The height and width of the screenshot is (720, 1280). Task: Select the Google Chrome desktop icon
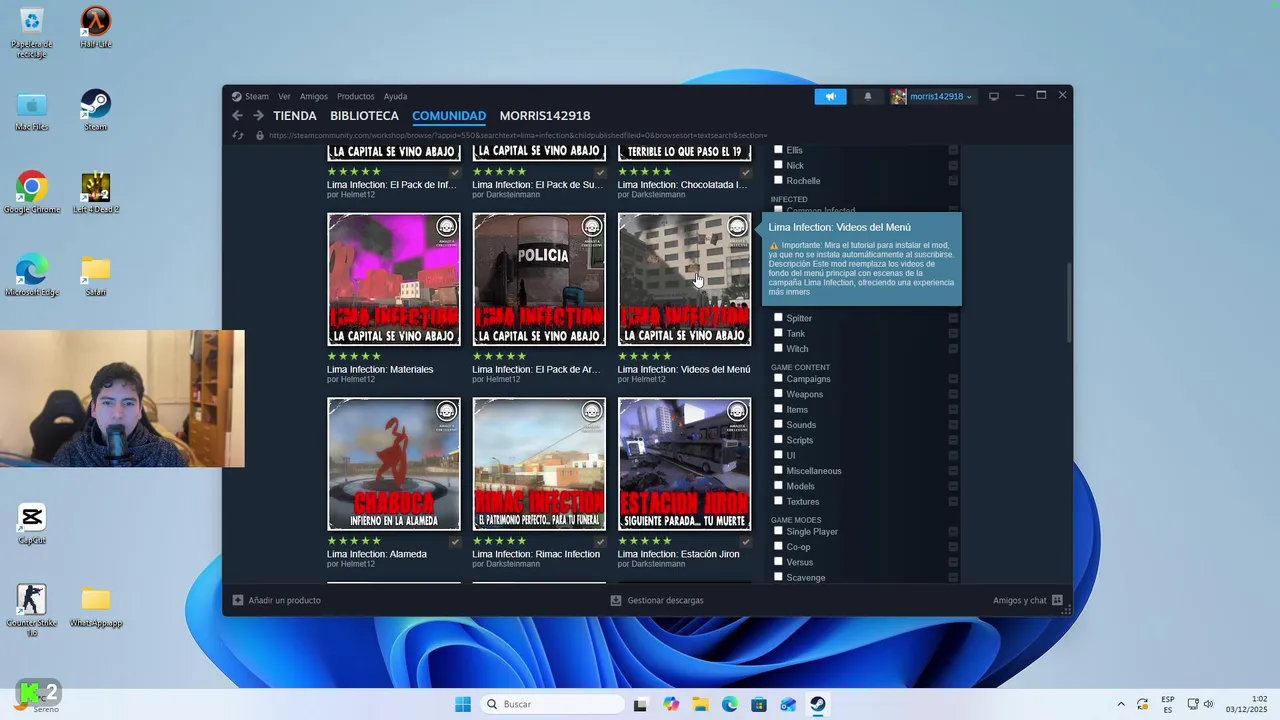32,193
